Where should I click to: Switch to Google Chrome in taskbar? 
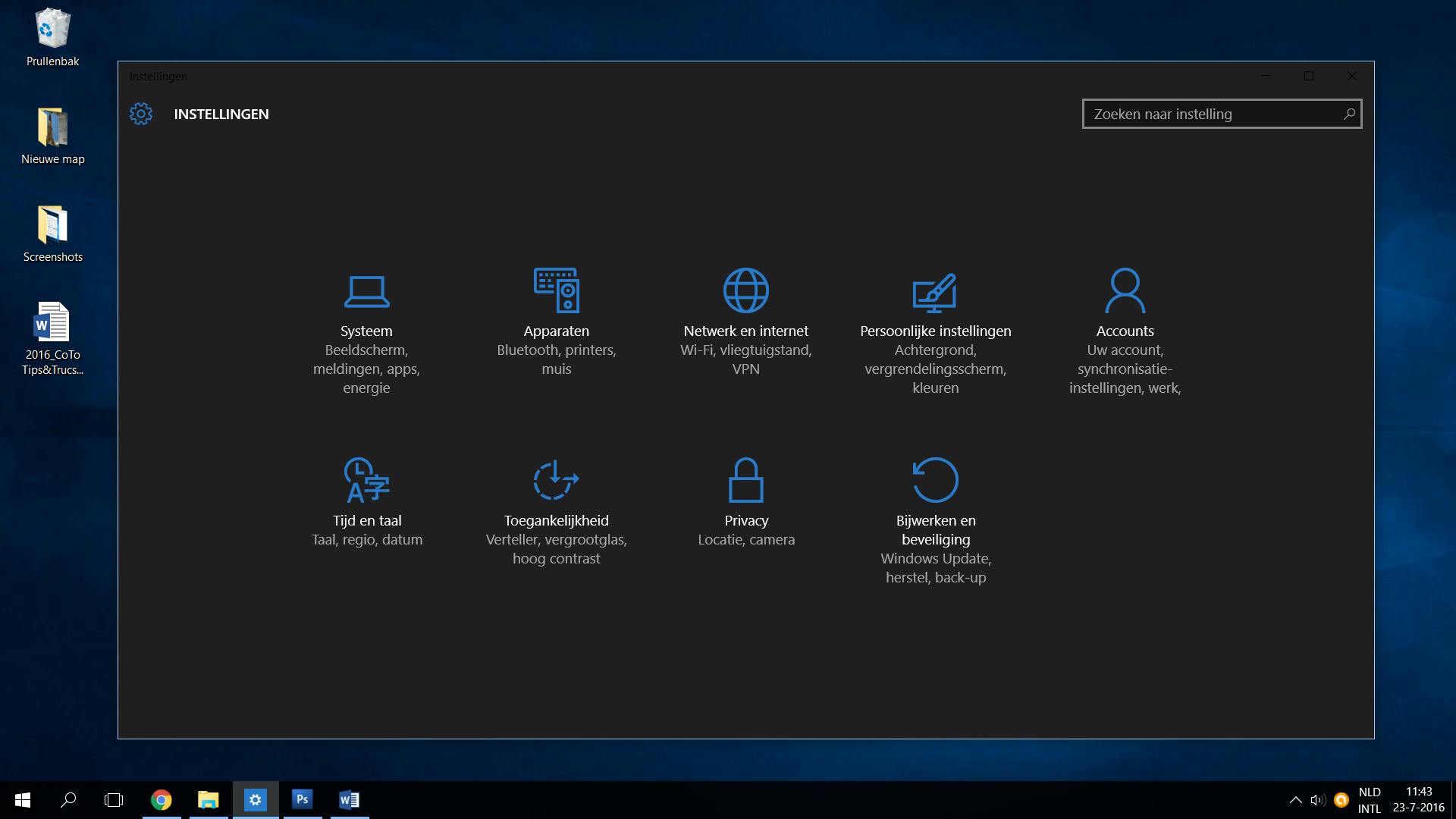[x=161, y=800]
